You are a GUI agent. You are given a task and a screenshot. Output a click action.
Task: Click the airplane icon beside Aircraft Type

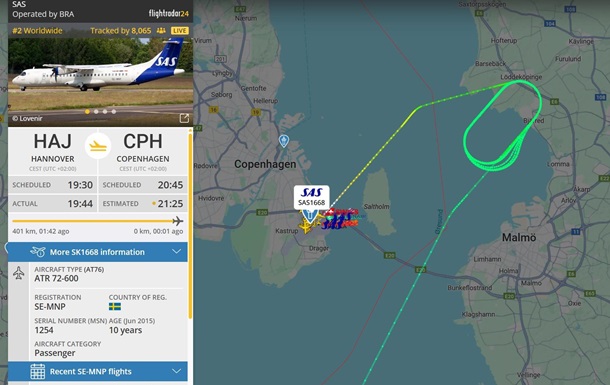[x=19, y=273]
